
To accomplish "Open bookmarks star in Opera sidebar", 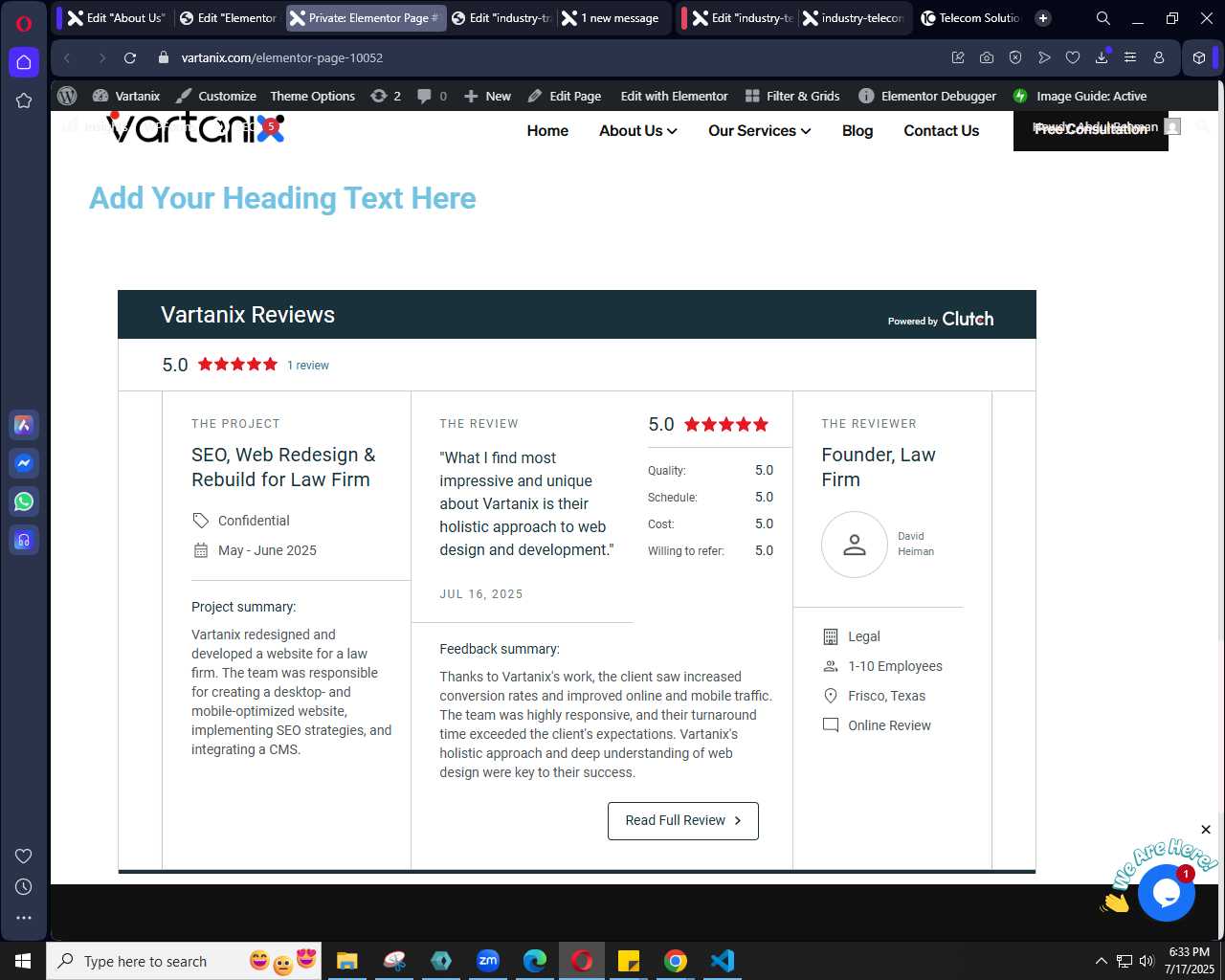I will click(x=24, y=100).
